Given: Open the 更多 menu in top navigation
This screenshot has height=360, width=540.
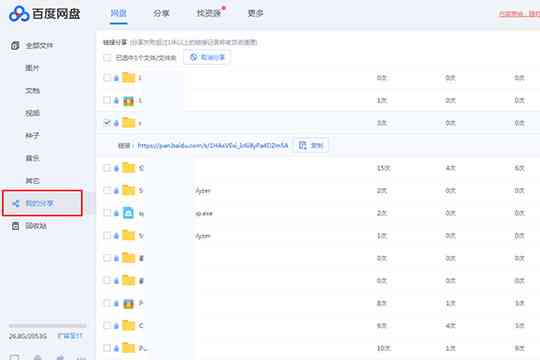Looking at the screenshot, I should click(255, 13).
